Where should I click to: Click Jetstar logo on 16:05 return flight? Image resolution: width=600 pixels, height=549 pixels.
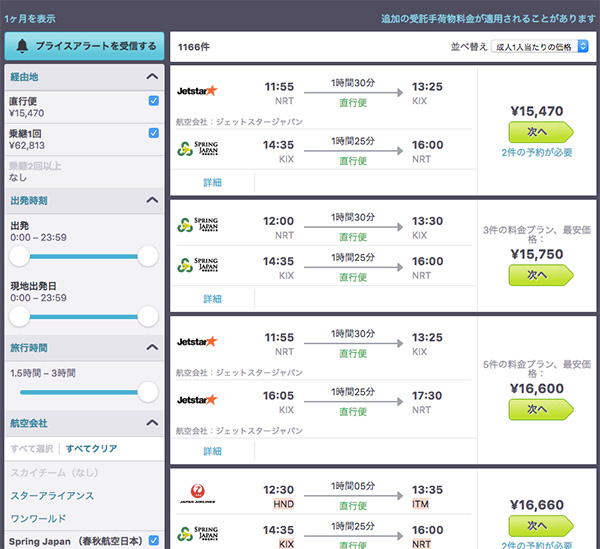[x=197, y=400]
